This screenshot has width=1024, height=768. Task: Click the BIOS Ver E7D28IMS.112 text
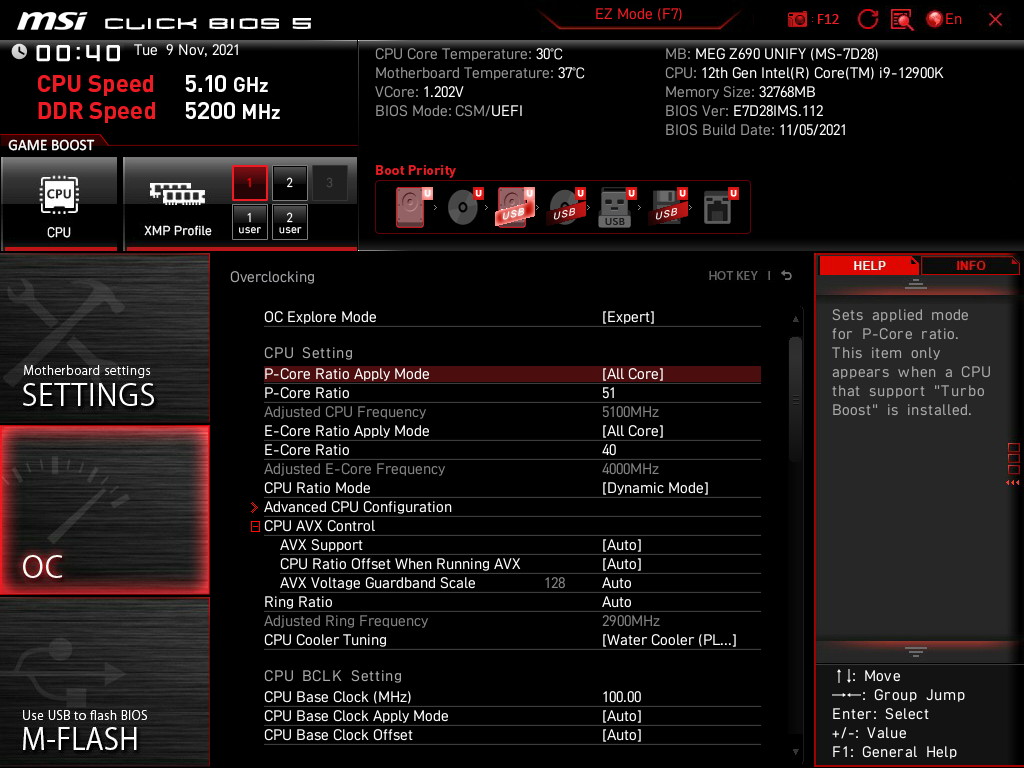744,111
